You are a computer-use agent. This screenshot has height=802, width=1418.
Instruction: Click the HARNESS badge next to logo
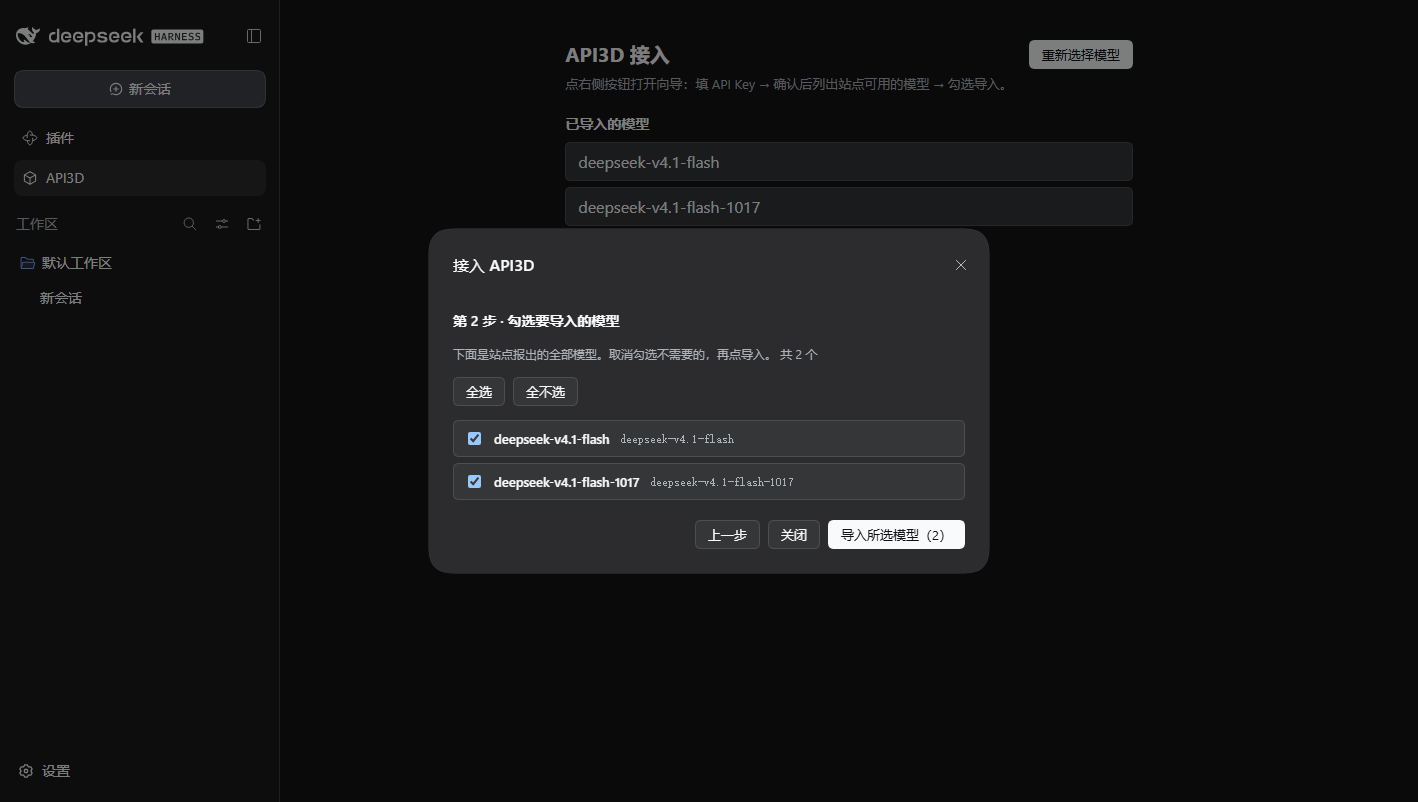point(177,37)
